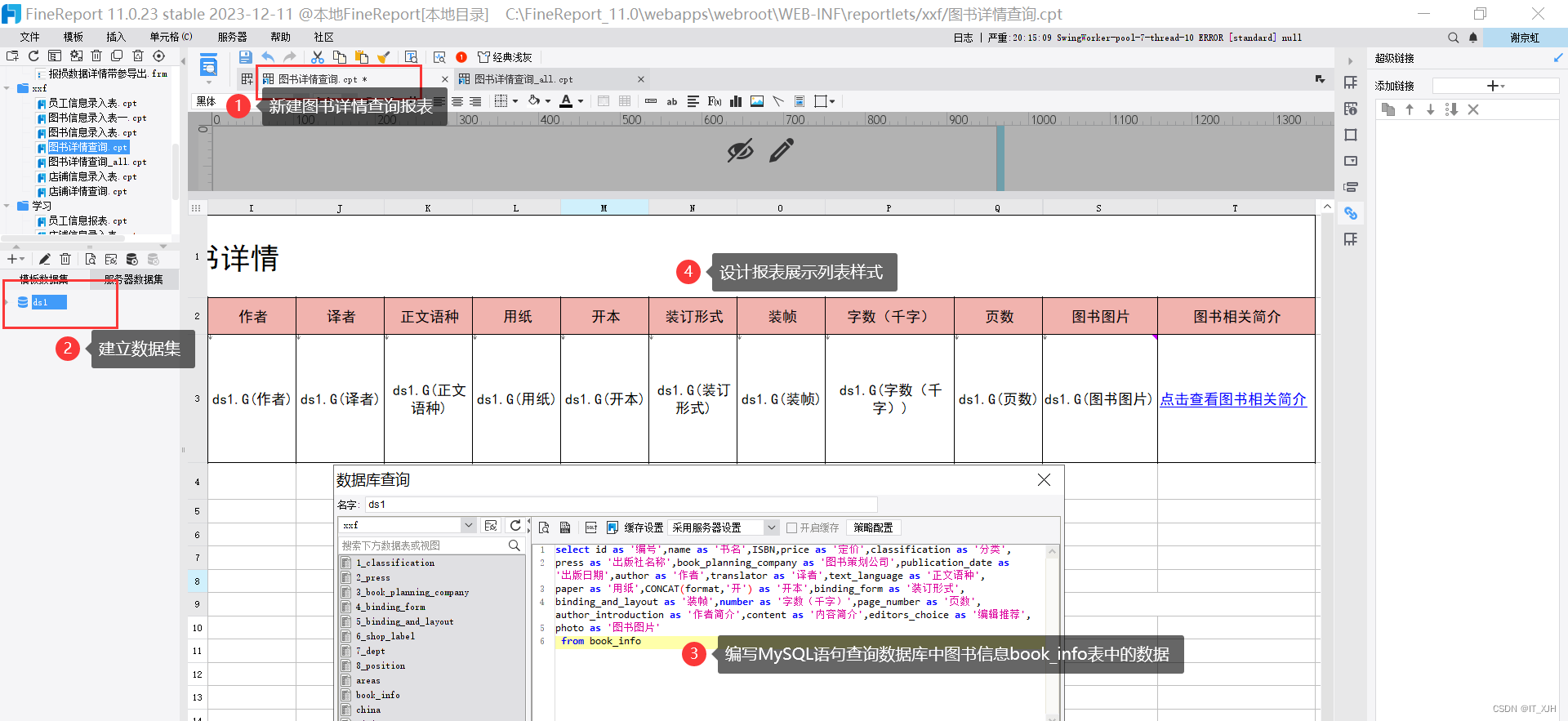
Task: Toggle visibility with the crossed-eye icon
Action: pyautogui.click(x=740, y=150)
